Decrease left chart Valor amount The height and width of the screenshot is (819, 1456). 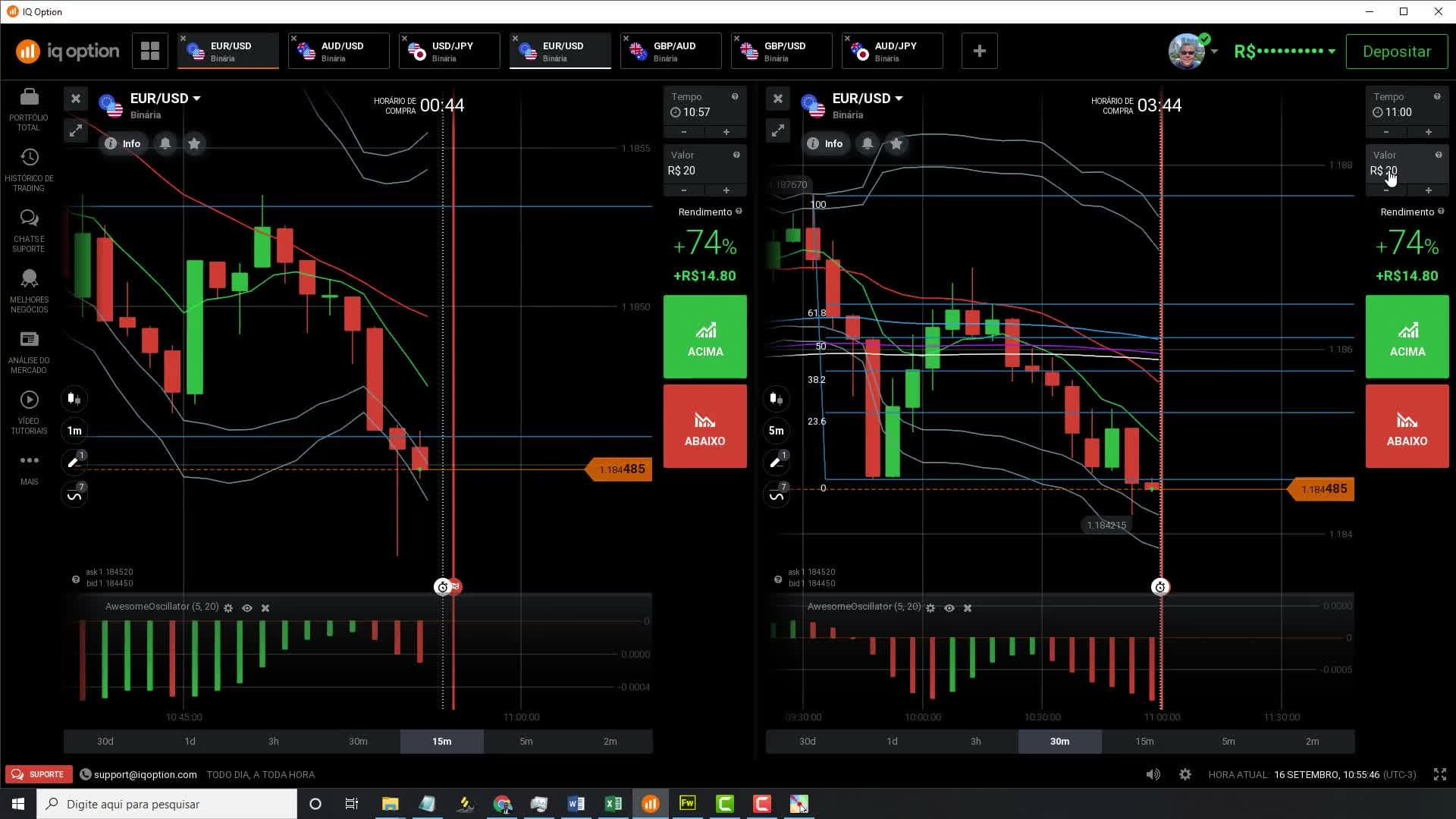684,190
